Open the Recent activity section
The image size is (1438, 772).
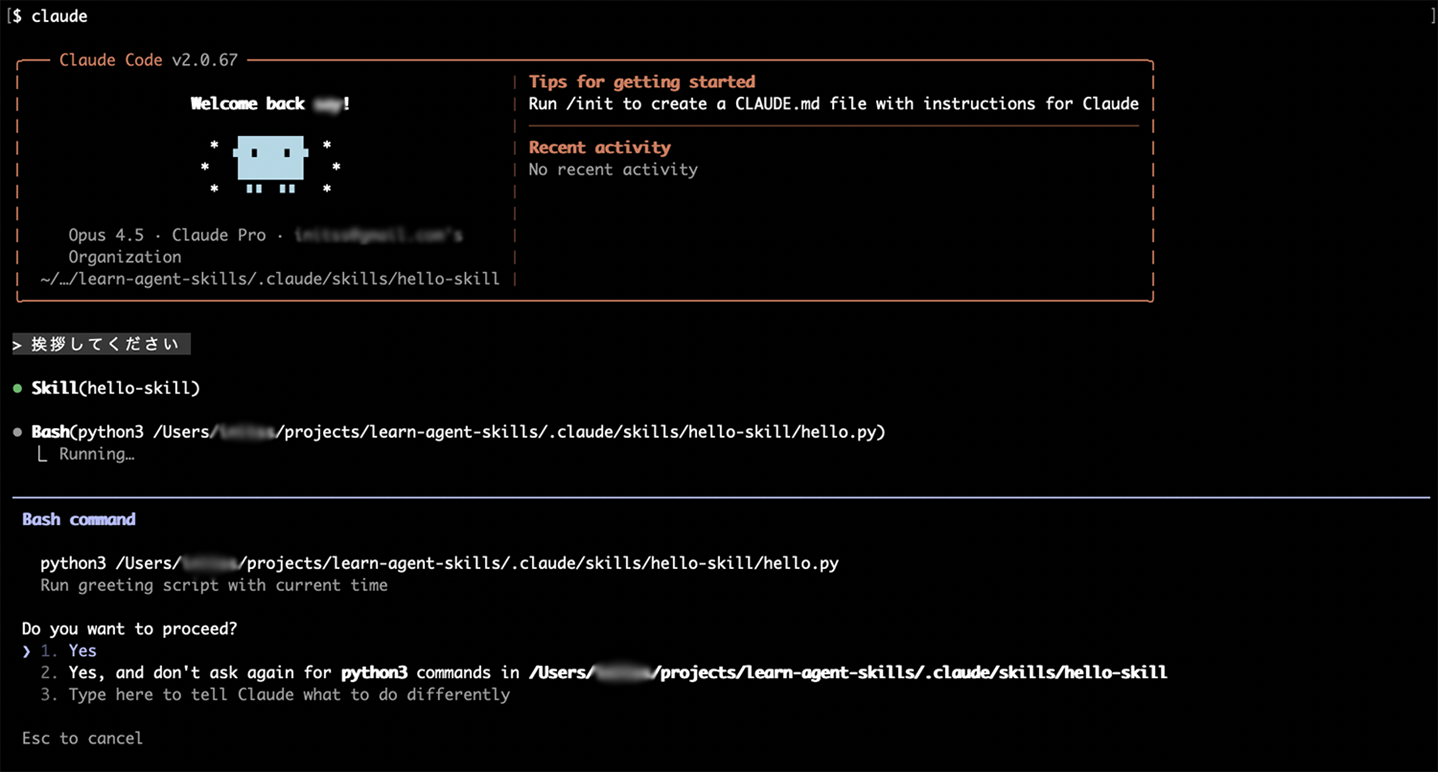click(x=599, y=147)
